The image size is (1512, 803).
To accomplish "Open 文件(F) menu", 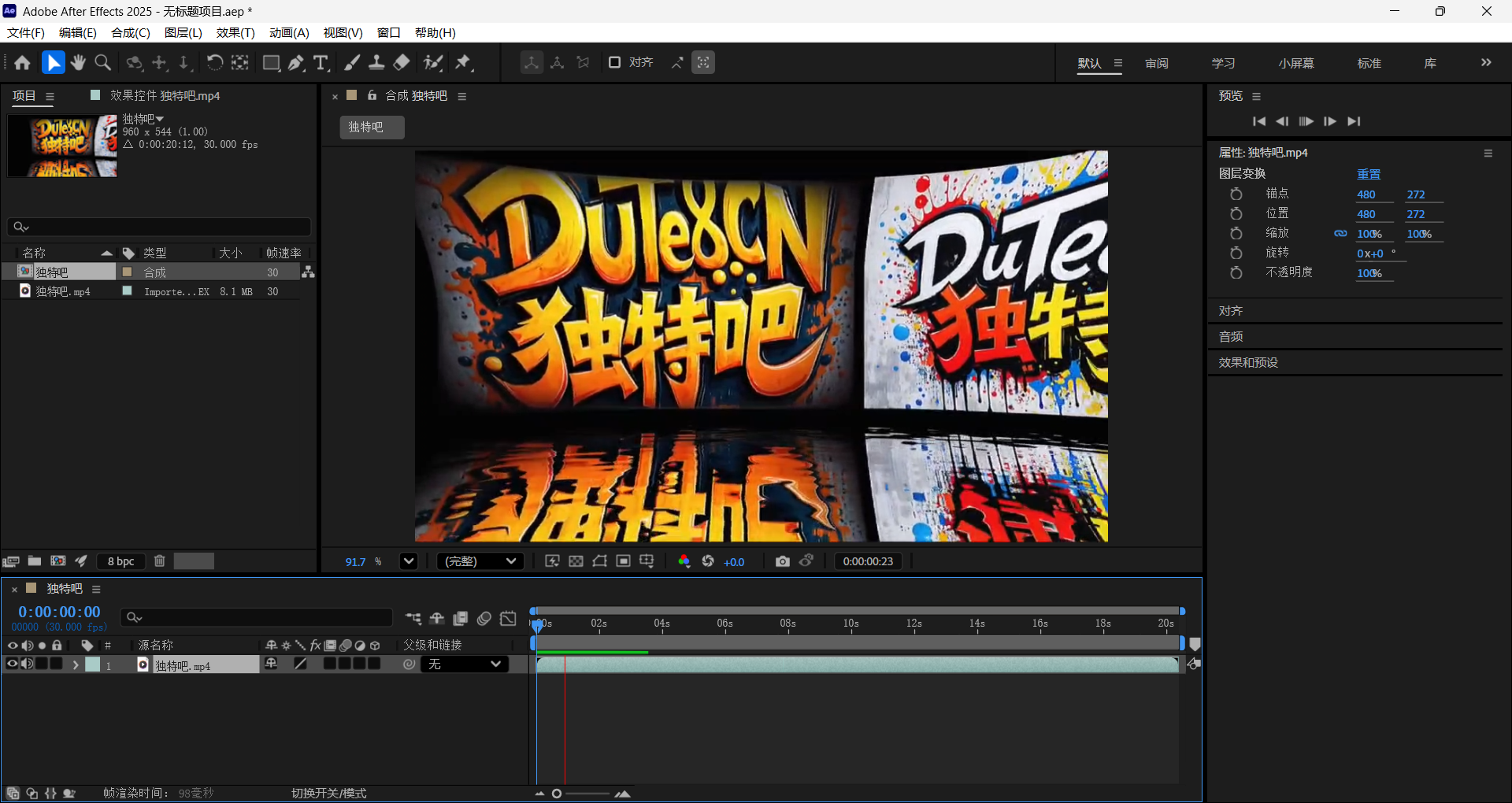I will [x=26, y=32].
